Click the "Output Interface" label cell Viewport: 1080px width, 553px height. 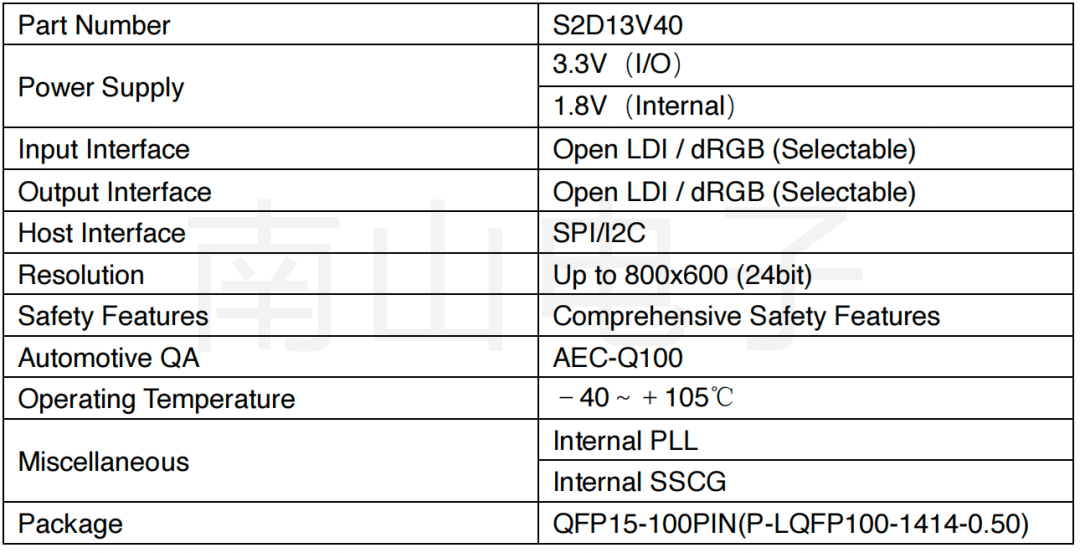click(x=115, y=192)
